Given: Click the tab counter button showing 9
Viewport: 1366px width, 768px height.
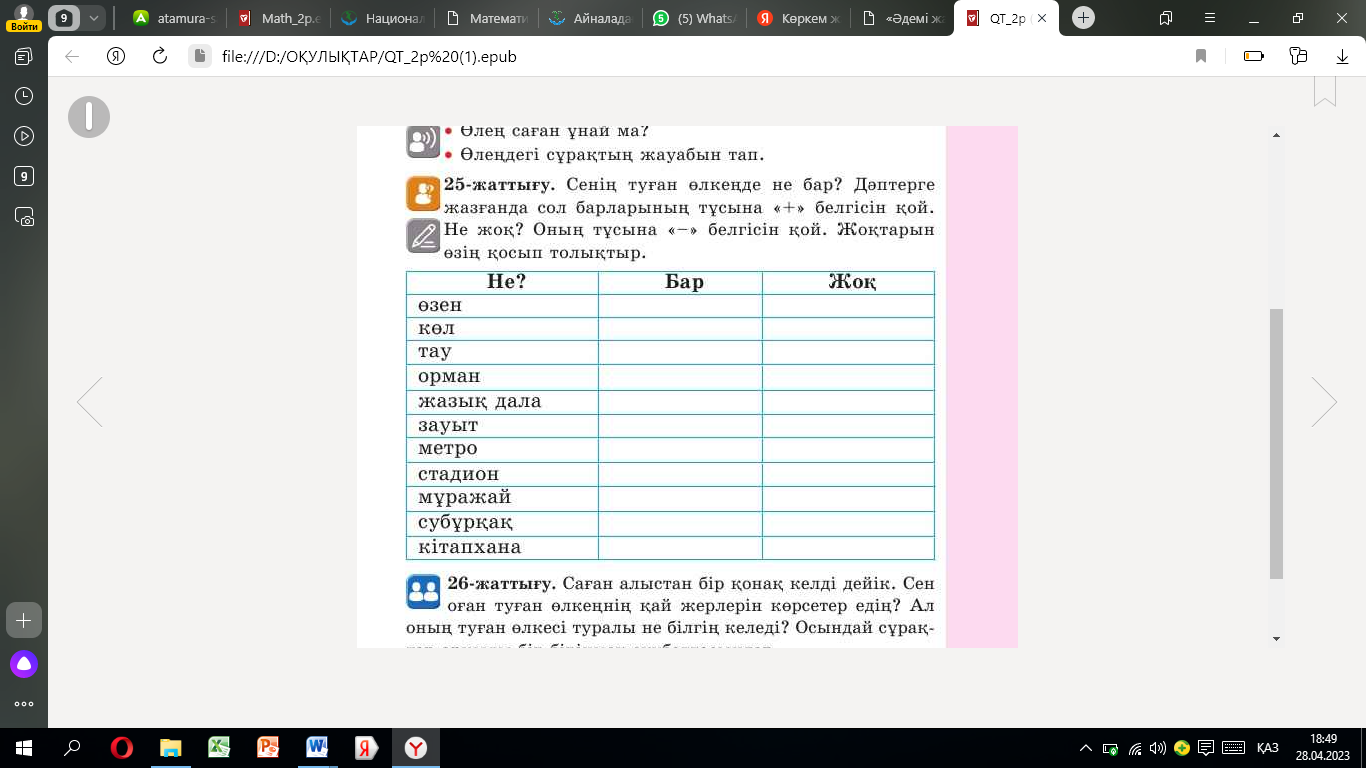Looking at the screenshot, I should 65,18.
